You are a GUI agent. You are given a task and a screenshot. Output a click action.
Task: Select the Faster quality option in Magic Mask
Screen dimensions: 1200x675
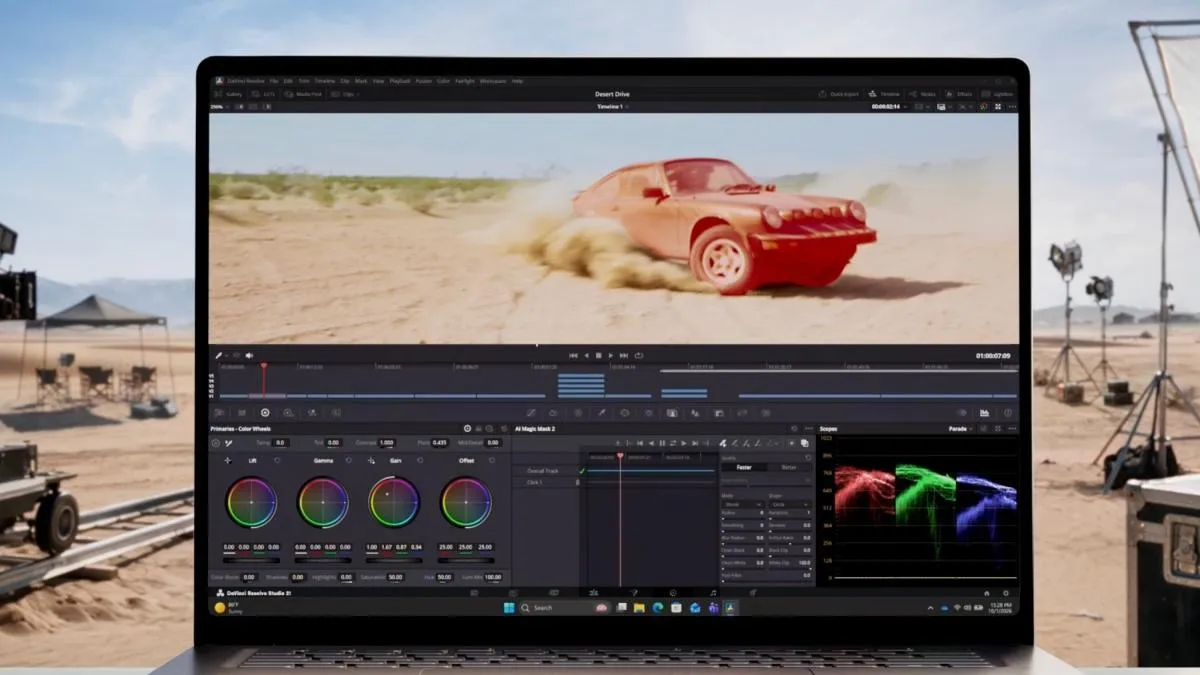744,467
